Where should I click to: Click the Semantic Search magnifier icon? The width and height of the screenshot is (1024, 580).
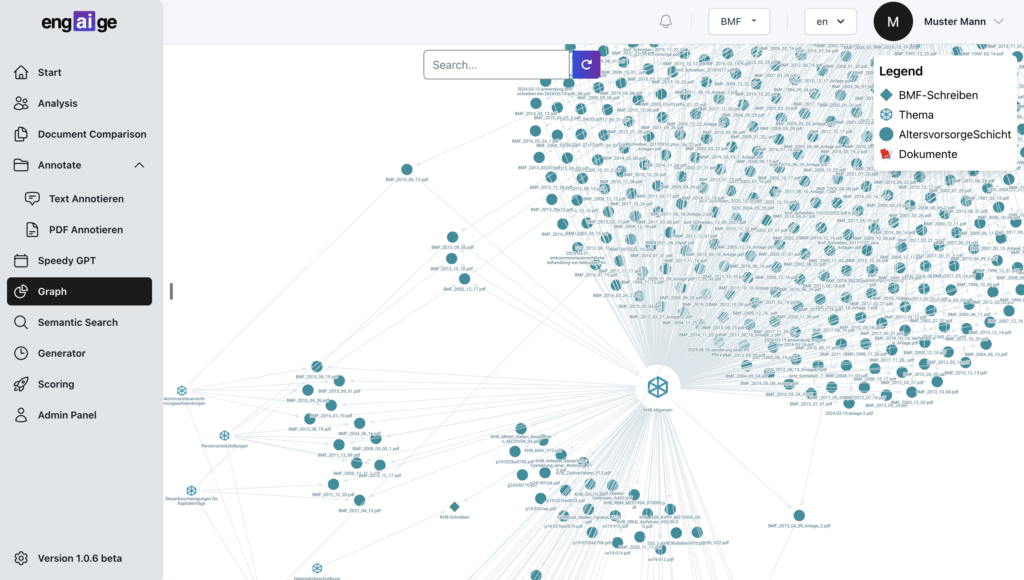[21, 322]
